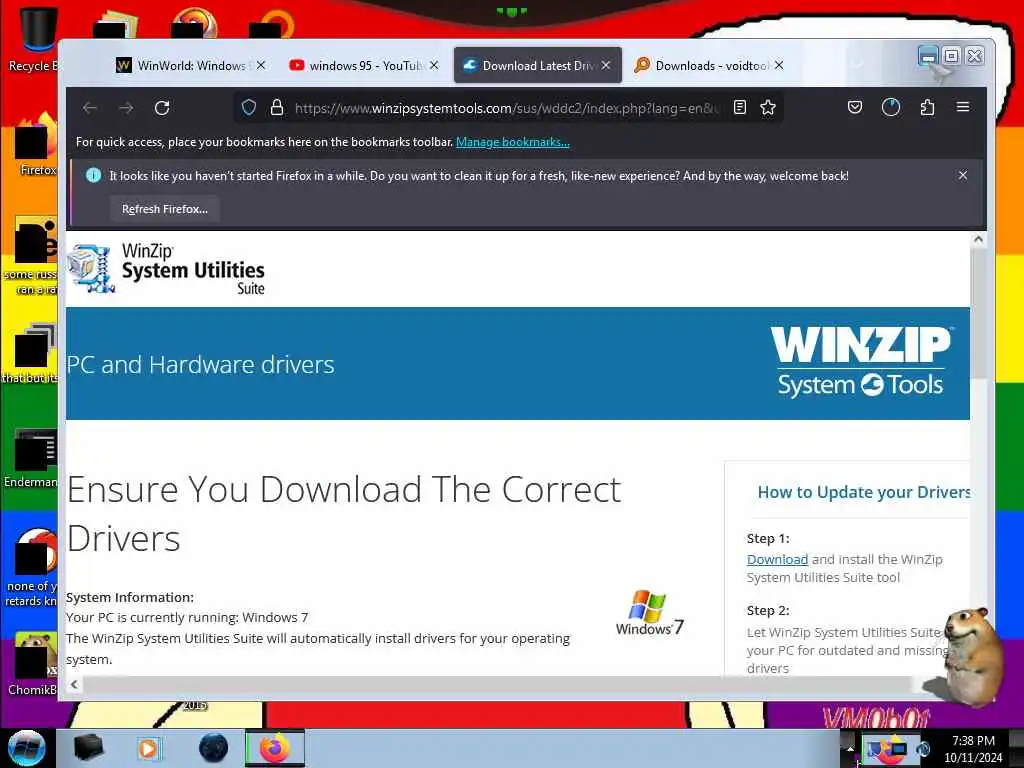Toggle reader view in the address bar
The image size is (1024, 768).
click(740, 107)
